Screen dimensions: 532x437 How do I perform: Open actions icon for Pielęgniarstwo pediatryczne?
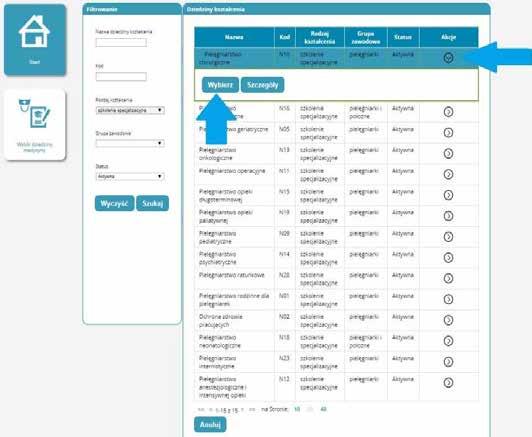[448, 237]
